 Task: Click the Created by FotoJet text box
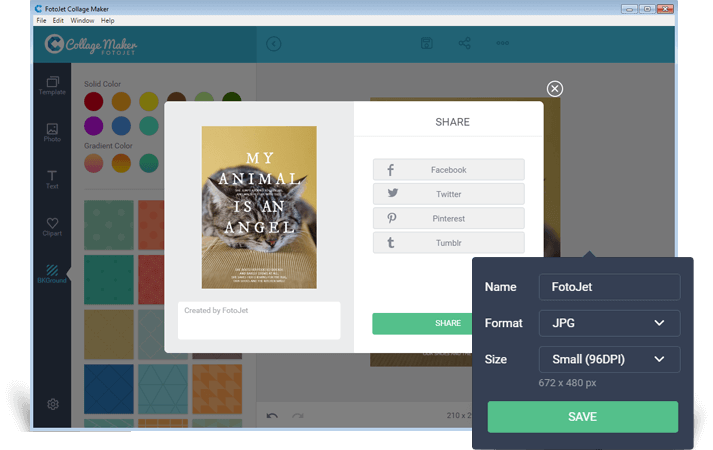tap(259, 320)
